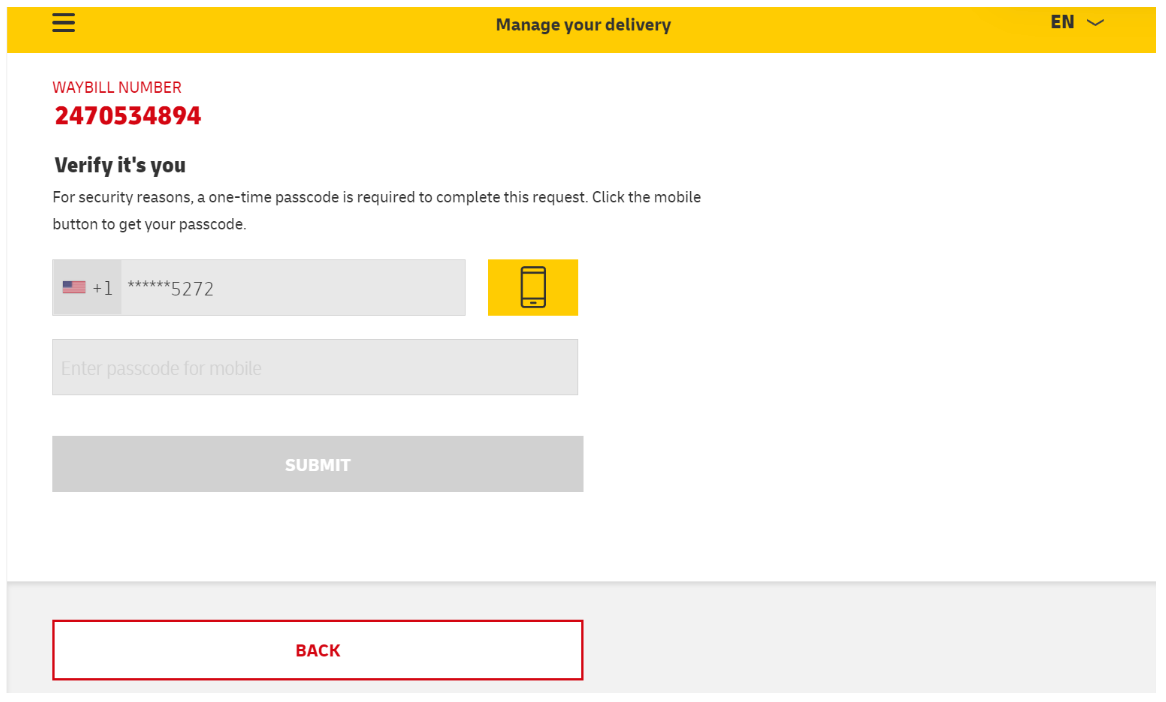This screenshot has width=1166, height=702.
Task: Go back using the BACK button
Action: (x=317, y=650)
